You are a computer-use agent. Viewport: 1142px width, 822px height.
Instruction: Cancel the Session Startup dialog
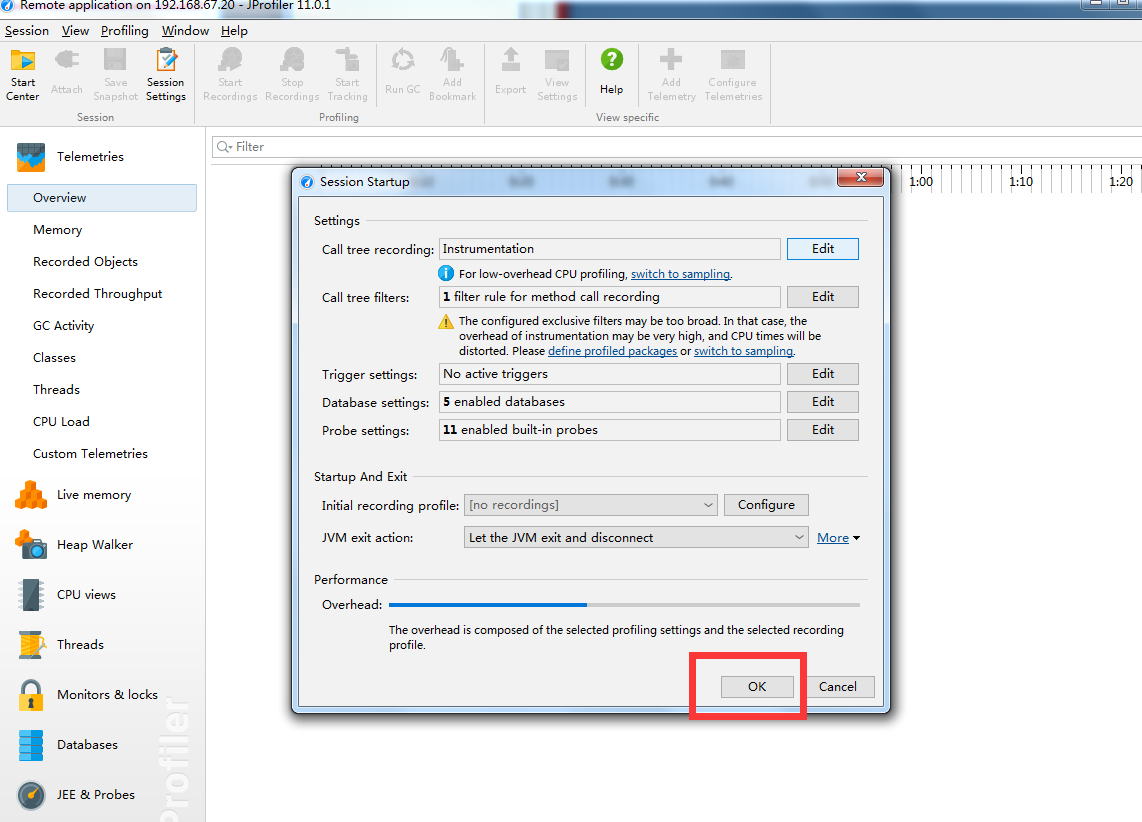pos(838,687)
